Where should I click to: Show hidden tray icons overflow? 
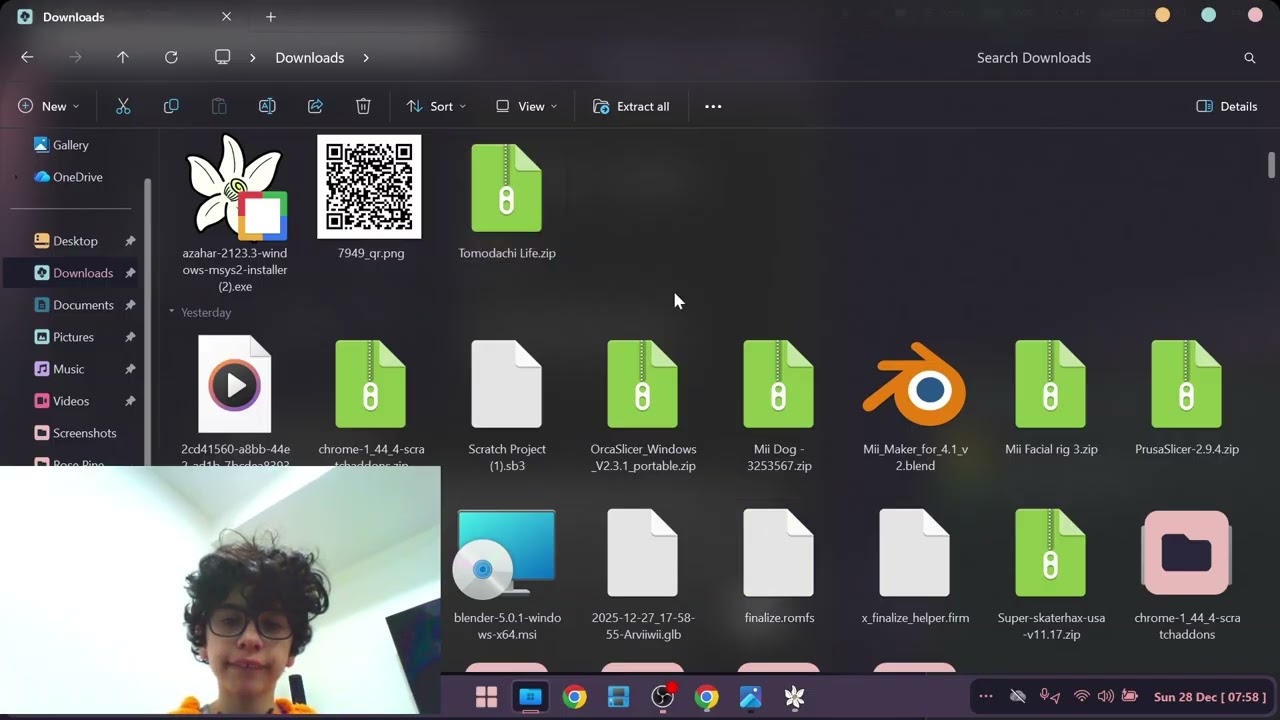(986, 696)
